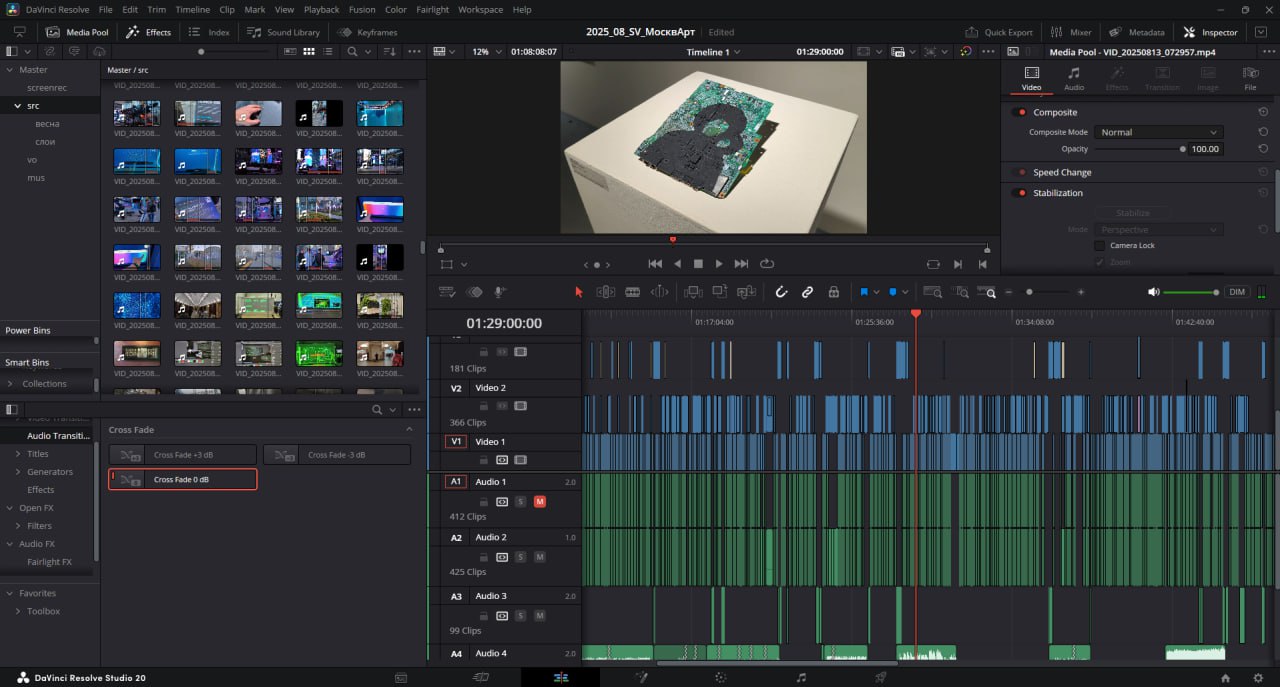Open the Fusion menu
Image resolution: width=1280 pixels, height=687 pixels.
pyautogui.click(x=362, y=9)
